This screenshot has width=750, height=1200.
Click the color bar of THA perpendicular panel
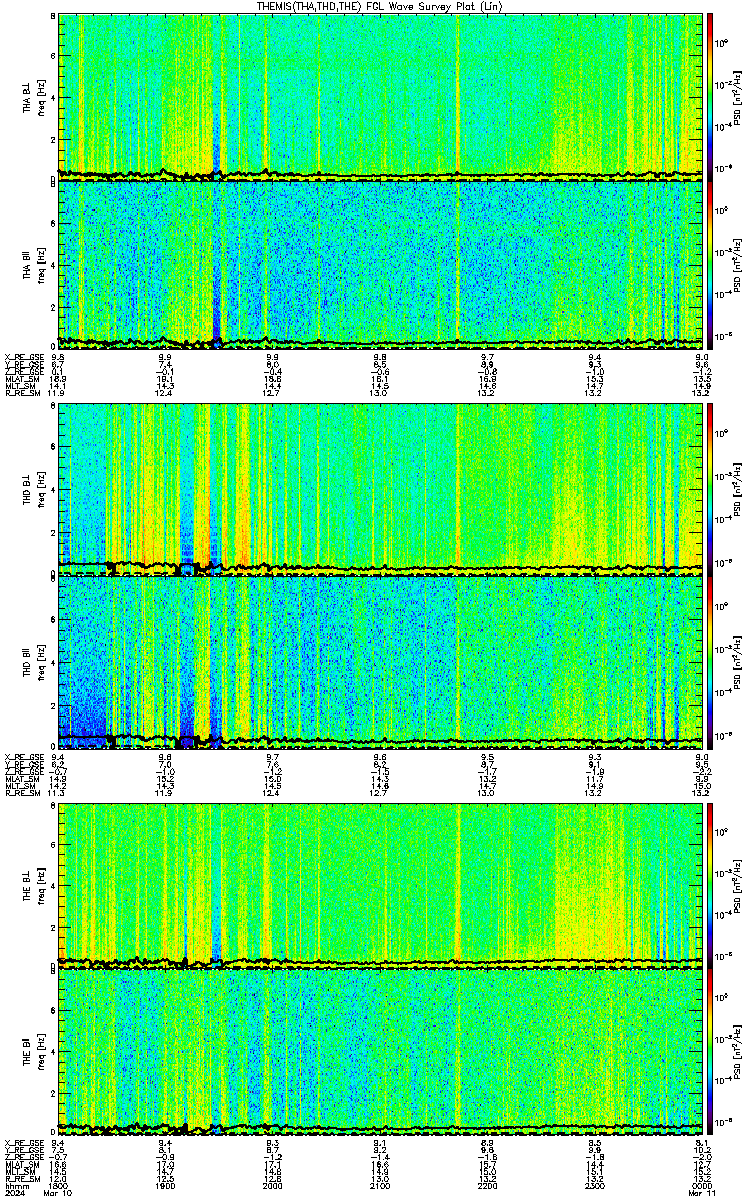710,95
